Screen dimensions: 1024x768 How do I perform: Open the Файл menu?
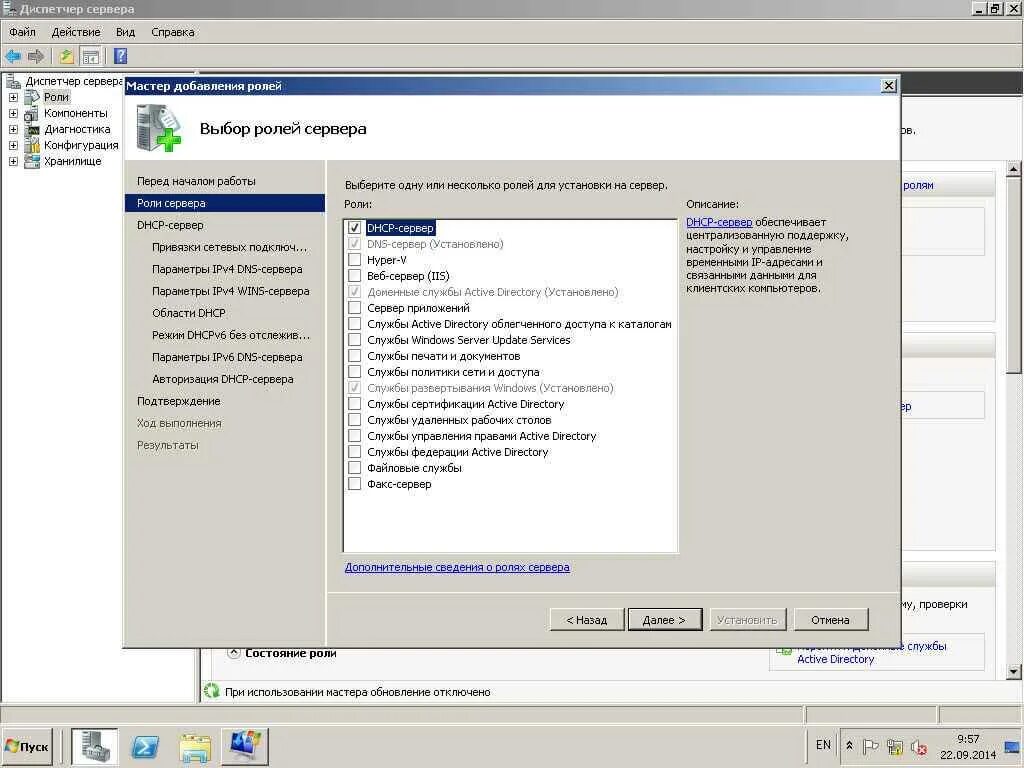click(x=22, y=32)
